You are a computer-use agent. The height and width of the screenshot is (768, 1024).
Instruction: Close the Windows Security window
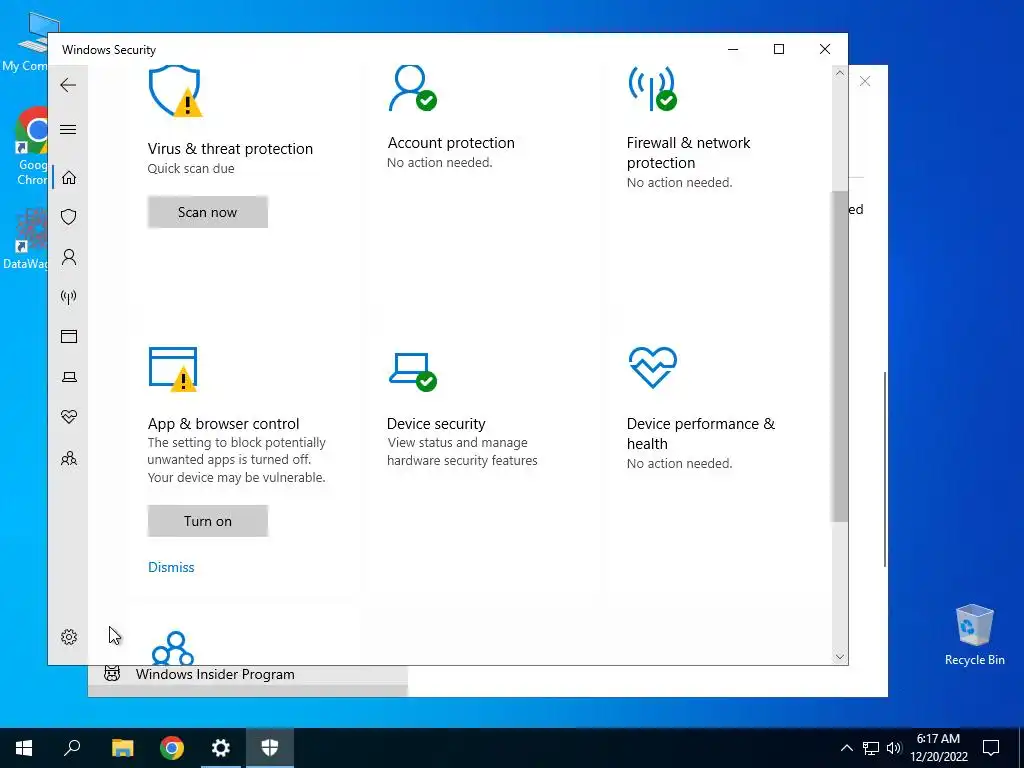[x=825, y=50]
